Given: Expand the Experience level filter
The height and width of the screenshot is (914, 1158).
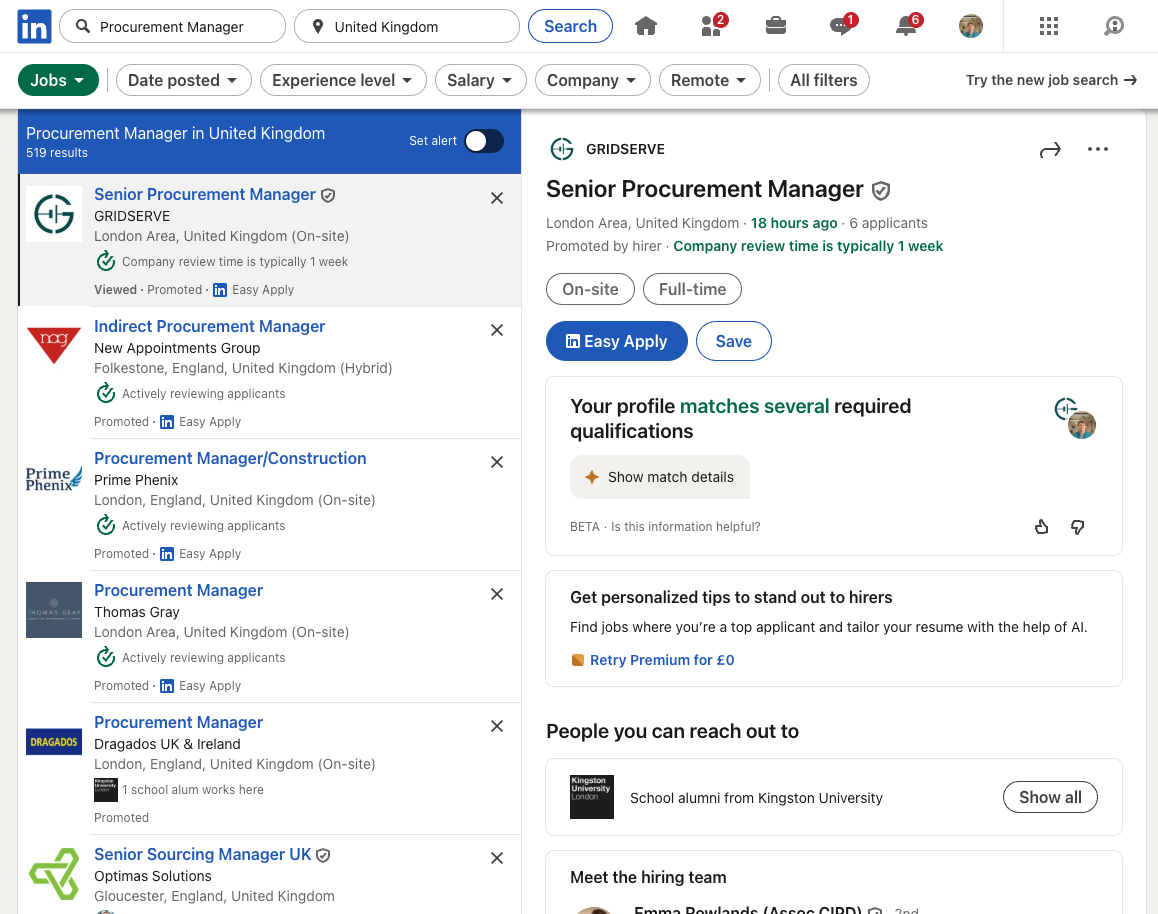Looking at the screenshot, I should click(343, 80).
